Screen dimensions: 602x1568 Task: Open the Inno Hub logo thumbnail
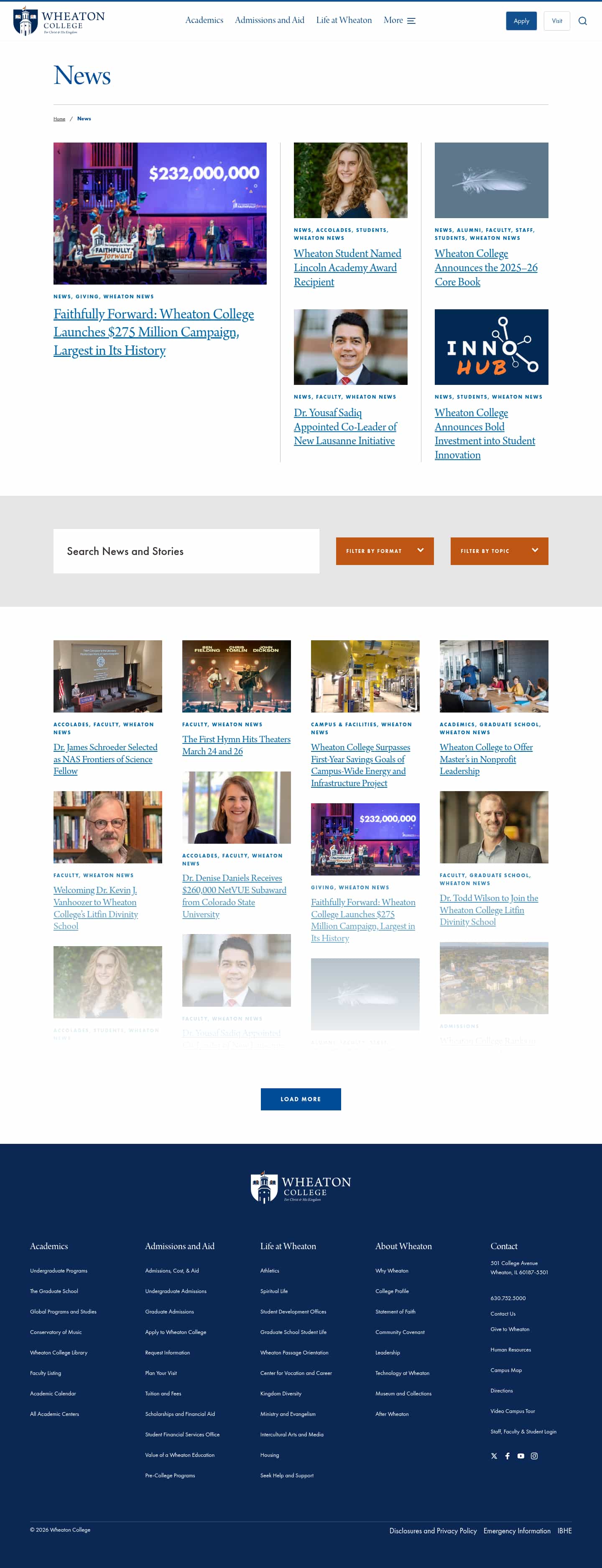tap(491, 347)
